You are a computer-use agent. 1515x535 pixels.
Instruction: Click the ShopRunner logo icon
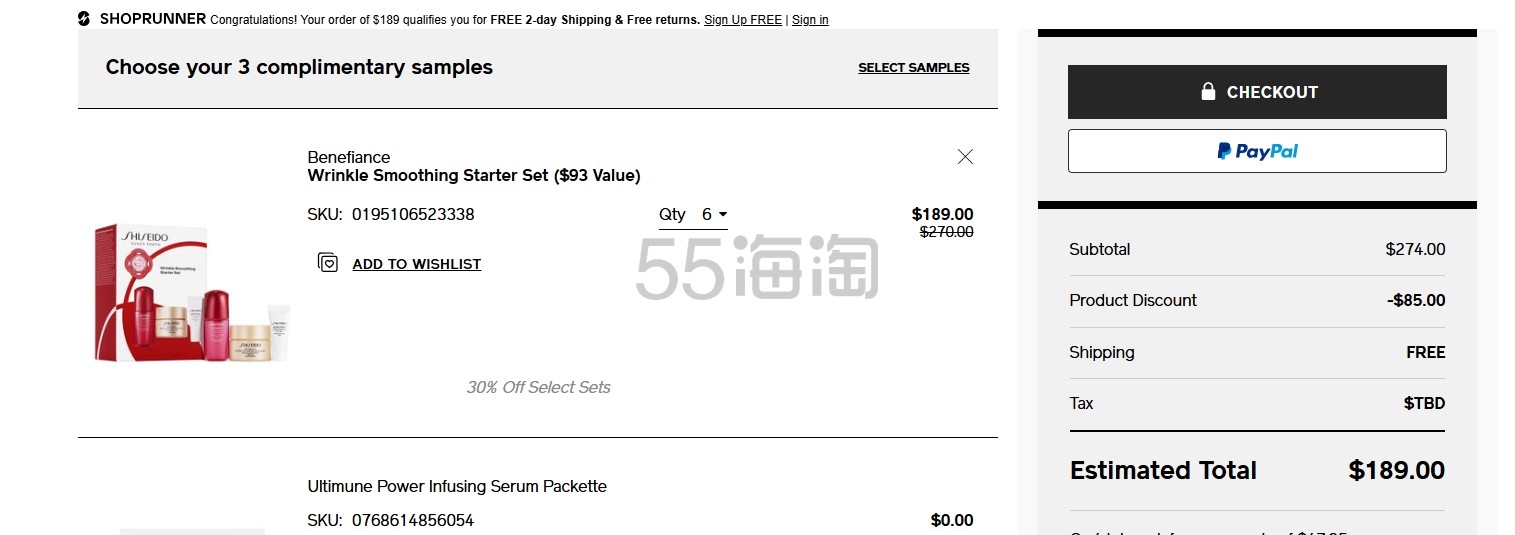pos(84,19)
